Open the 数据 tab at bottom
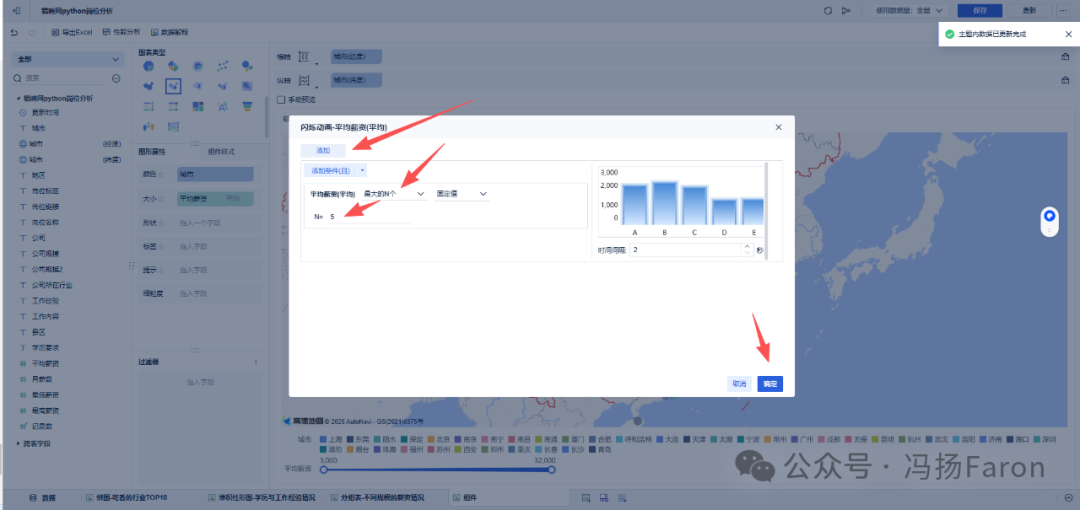This screenshot has width=1080, height=510. (42, 498)
